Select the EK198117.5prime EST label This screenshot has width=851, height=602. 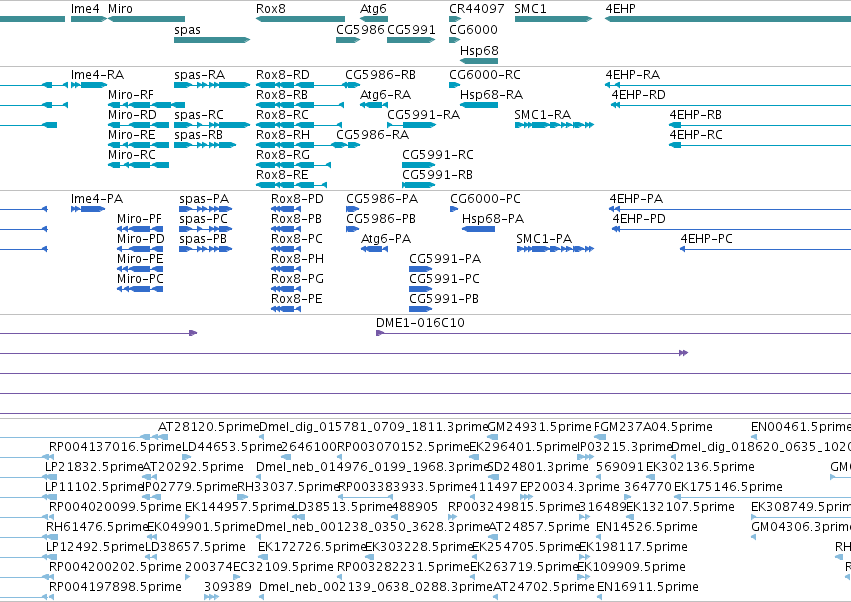pos(633,548)
